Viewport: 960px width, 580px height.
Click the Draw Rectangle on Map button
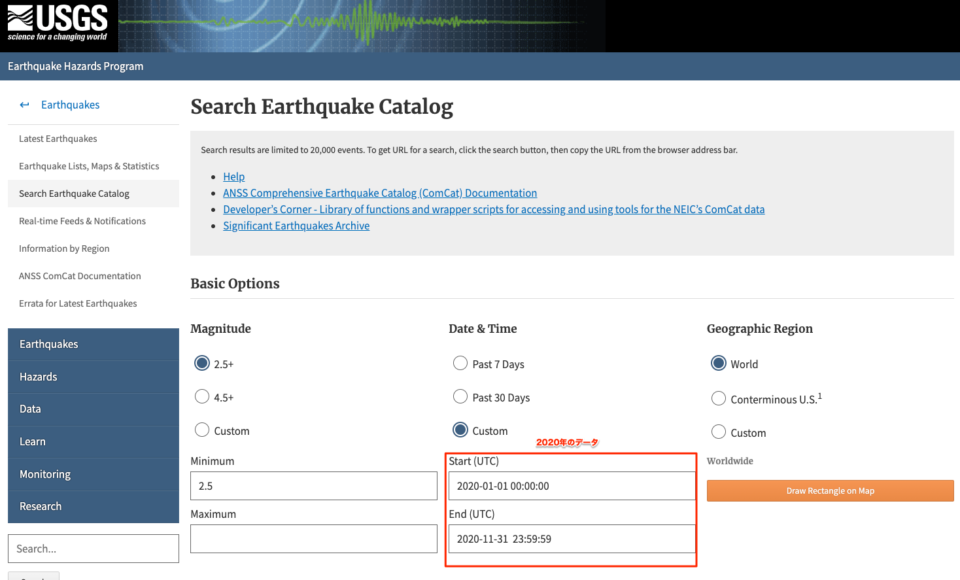click(830, 490)
